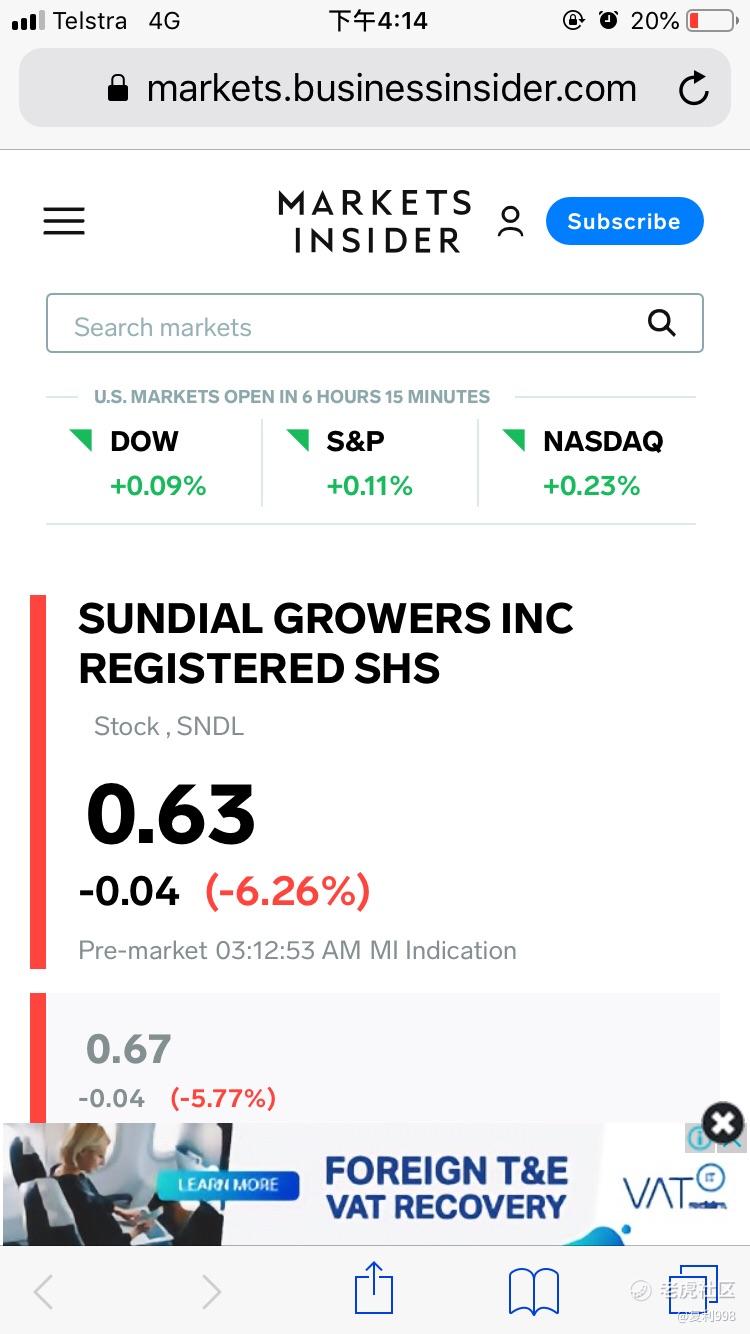The image size is (750, 1334).
Task: Open the user account profile icon
Action: coord(510,221)
